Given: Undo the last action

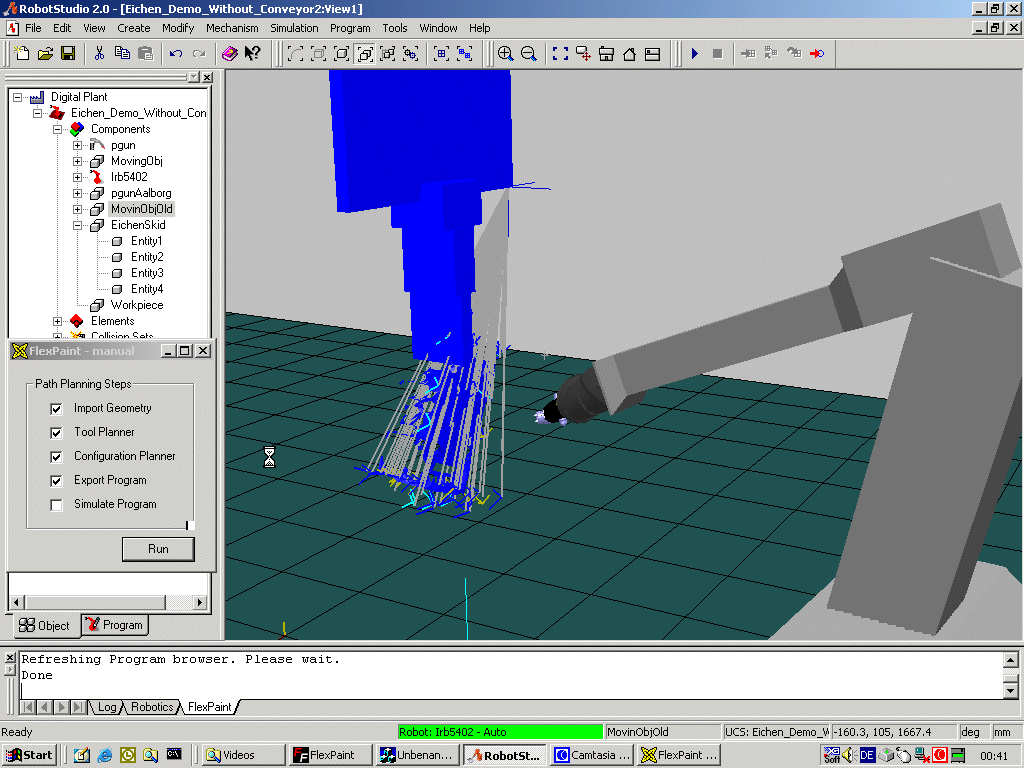Looking at the screenshot, I should click(x=176, y=54).
